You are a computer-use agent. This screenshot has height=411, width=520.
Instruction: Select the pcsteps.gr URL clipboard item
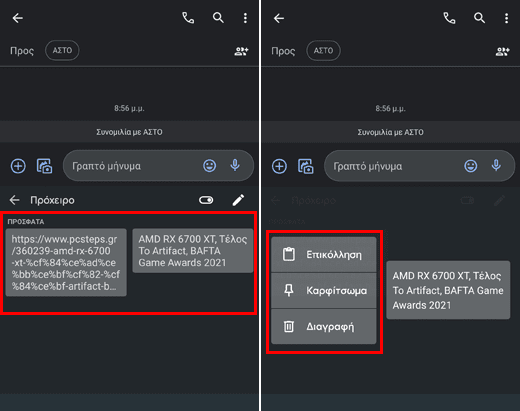66,262
